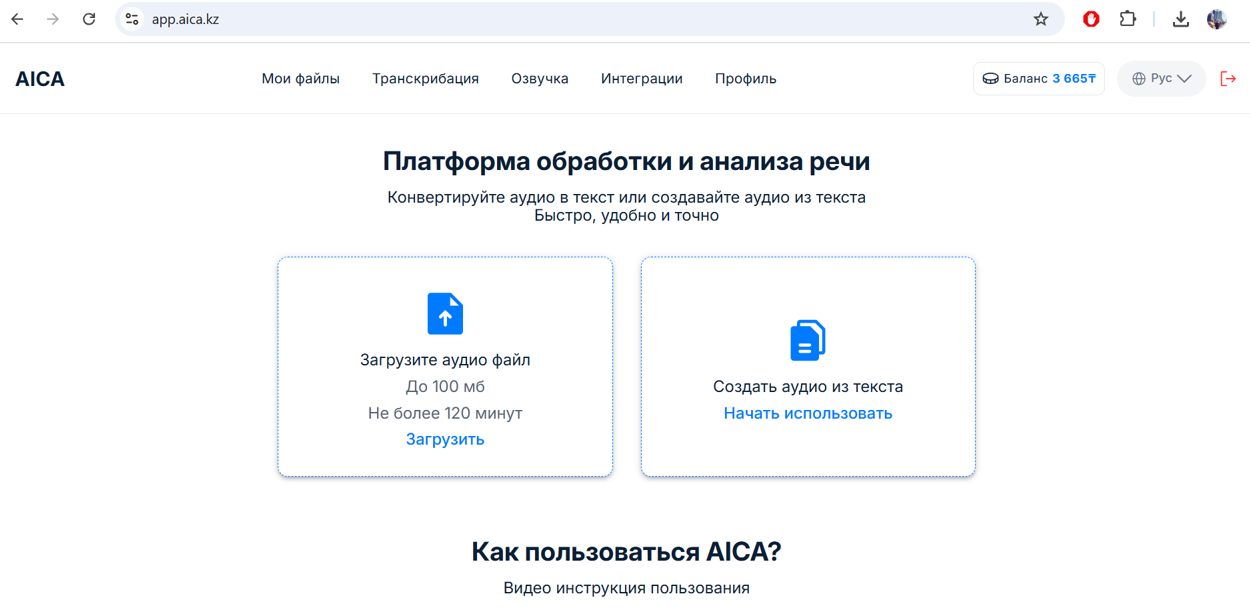The image size is (1250, 607).
Task: Click 'Платформа обработки и анализа речи' heading
Action: 626,161
